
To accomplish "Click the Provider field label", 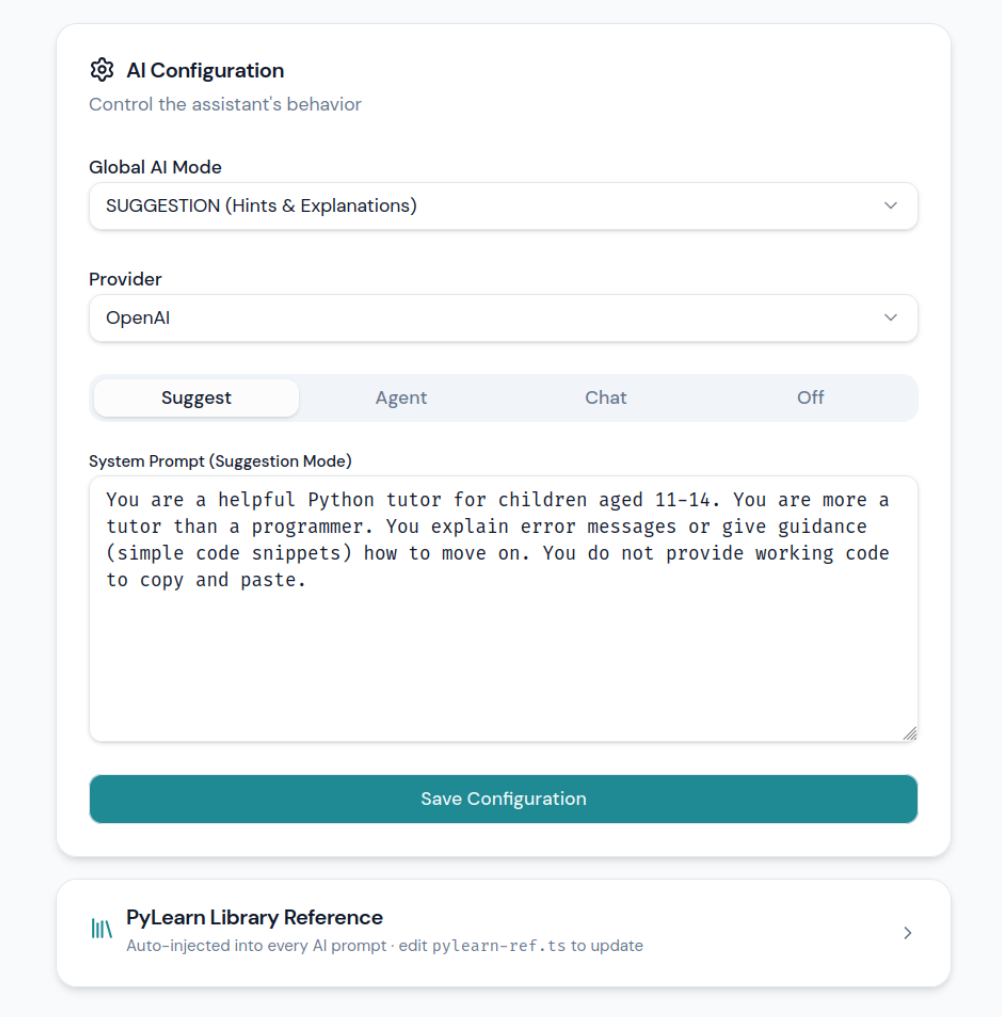I will click(125, 280).
